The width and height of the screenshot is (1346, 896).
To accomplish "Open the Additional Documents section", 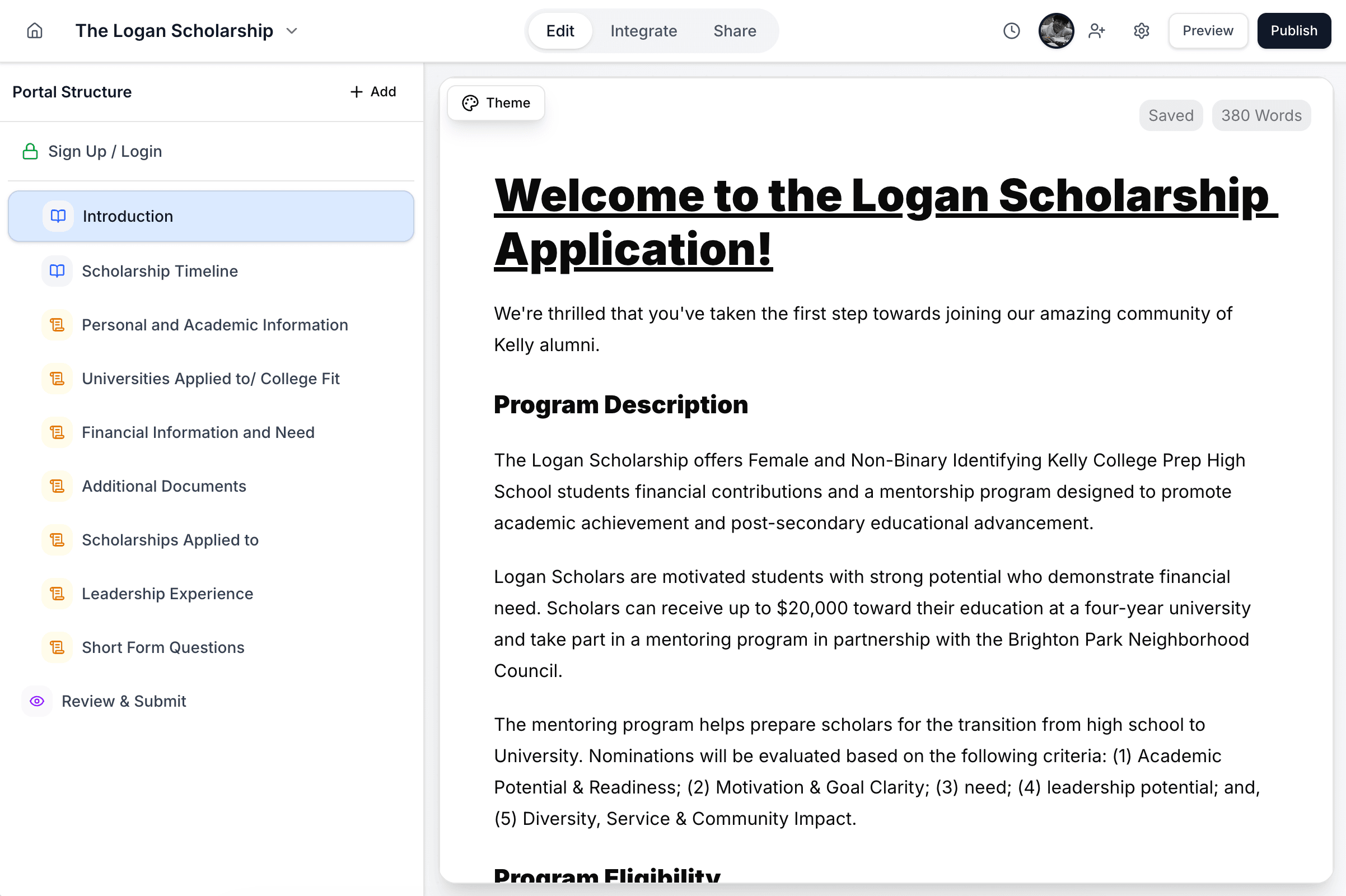I will (x=164, y=486).
